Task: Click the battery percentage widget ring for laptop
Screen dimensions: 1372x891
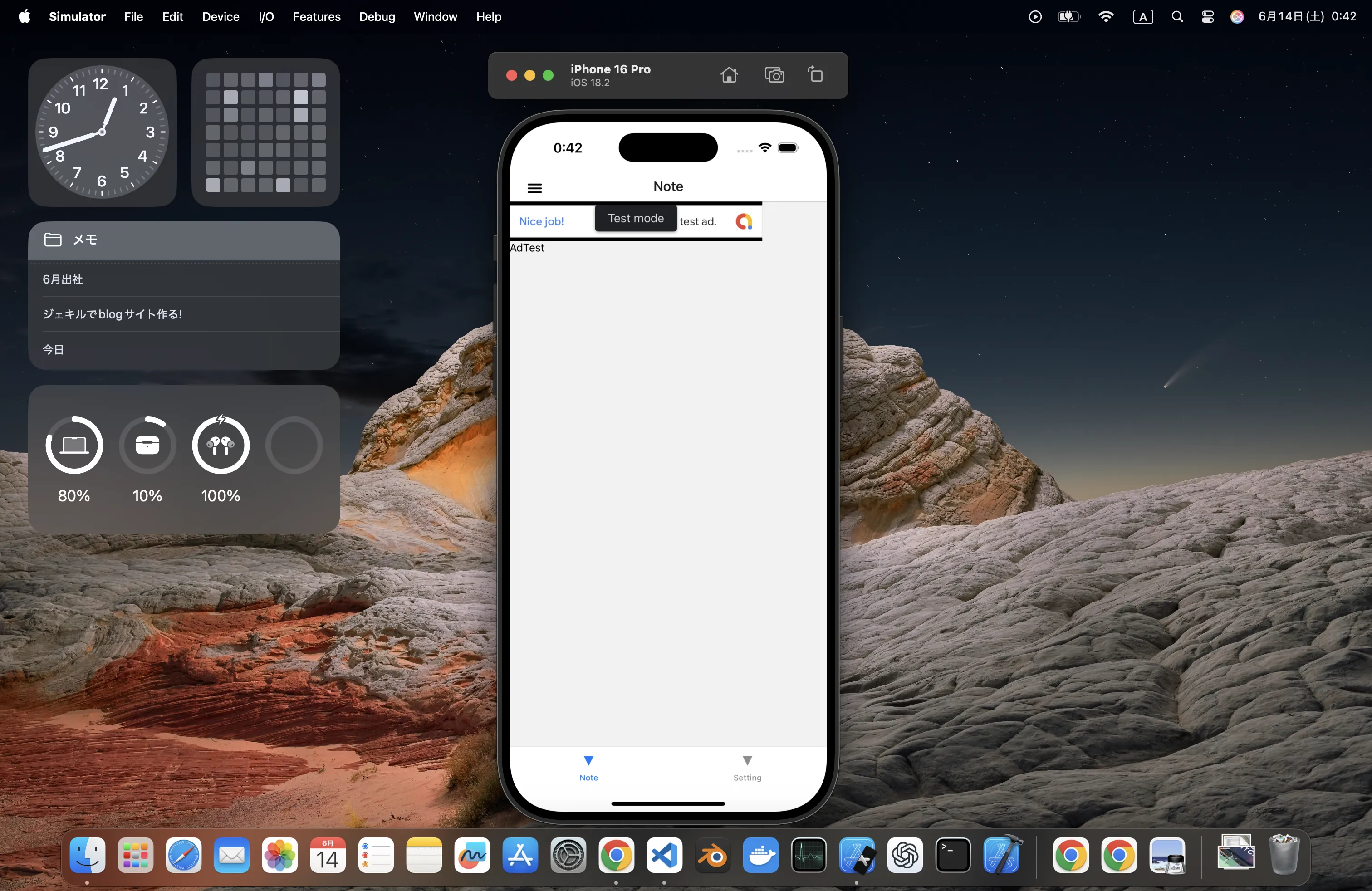Action: [74, 445]
